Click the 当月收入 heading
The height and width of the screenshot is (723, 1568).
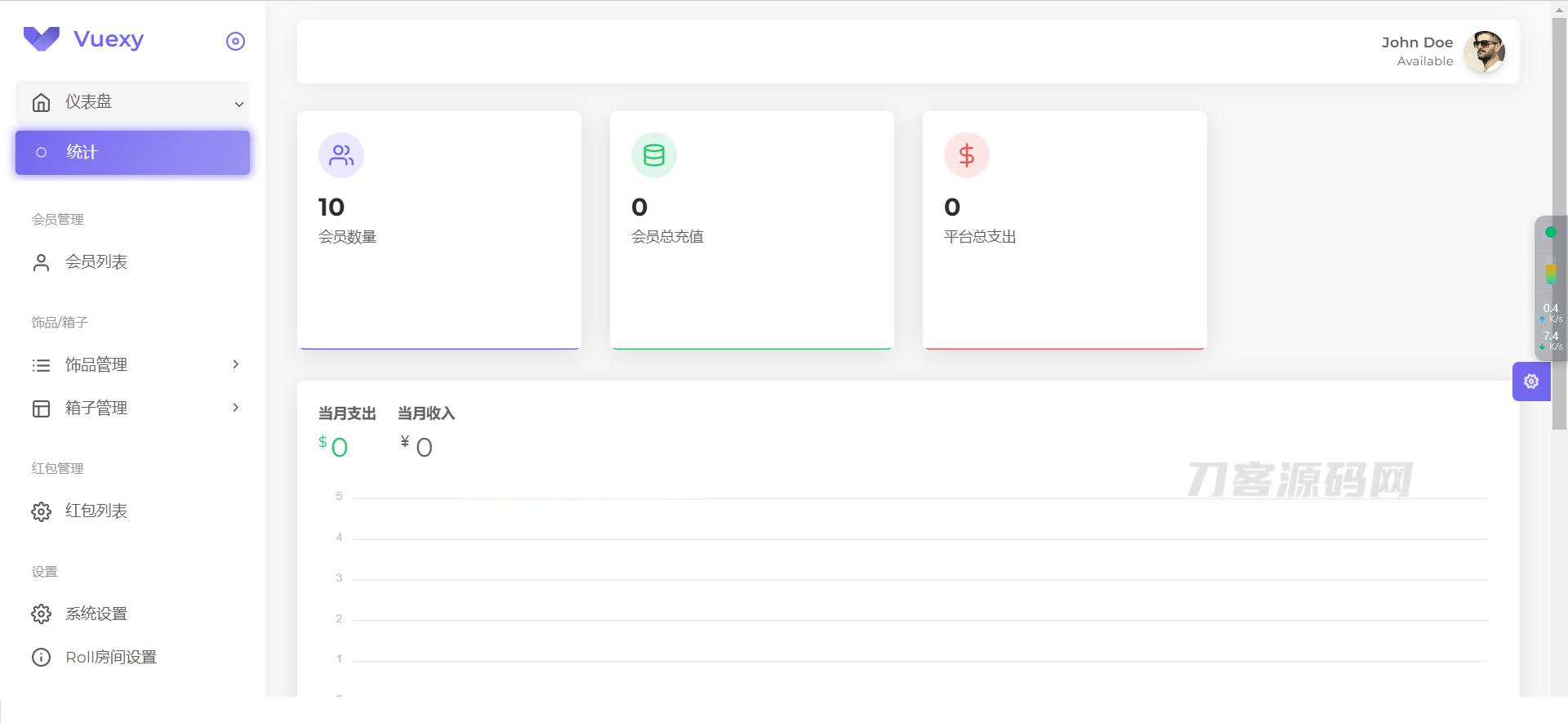tap(426, 413)
